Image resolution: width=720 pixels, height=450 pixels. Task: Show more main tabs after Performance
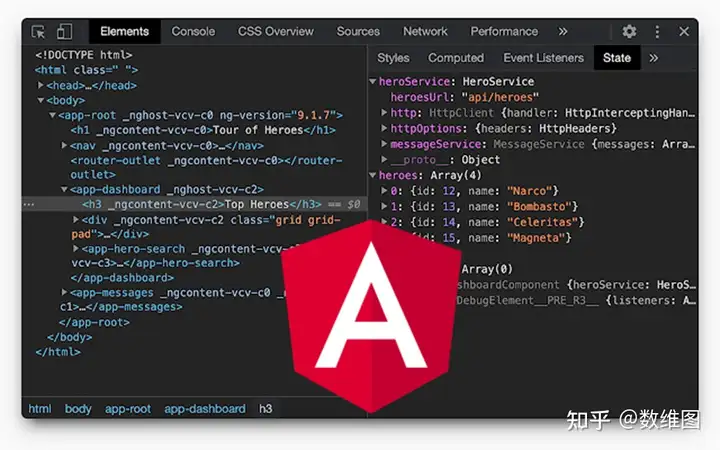[562, 32]
